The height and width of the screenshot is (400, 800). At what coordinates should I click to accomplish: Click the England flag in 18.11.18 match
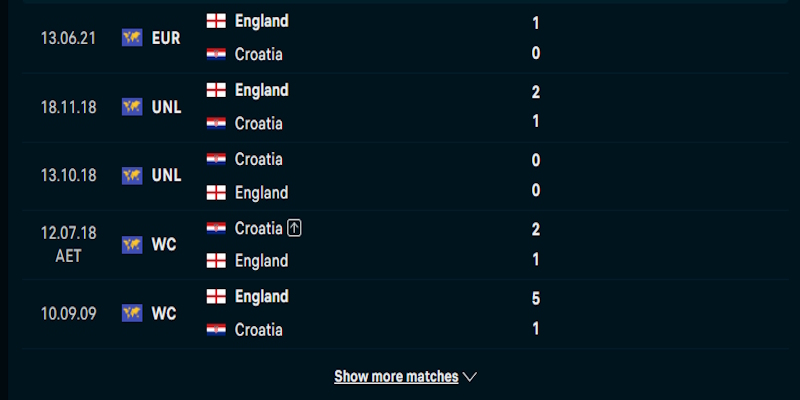point(216,90)
